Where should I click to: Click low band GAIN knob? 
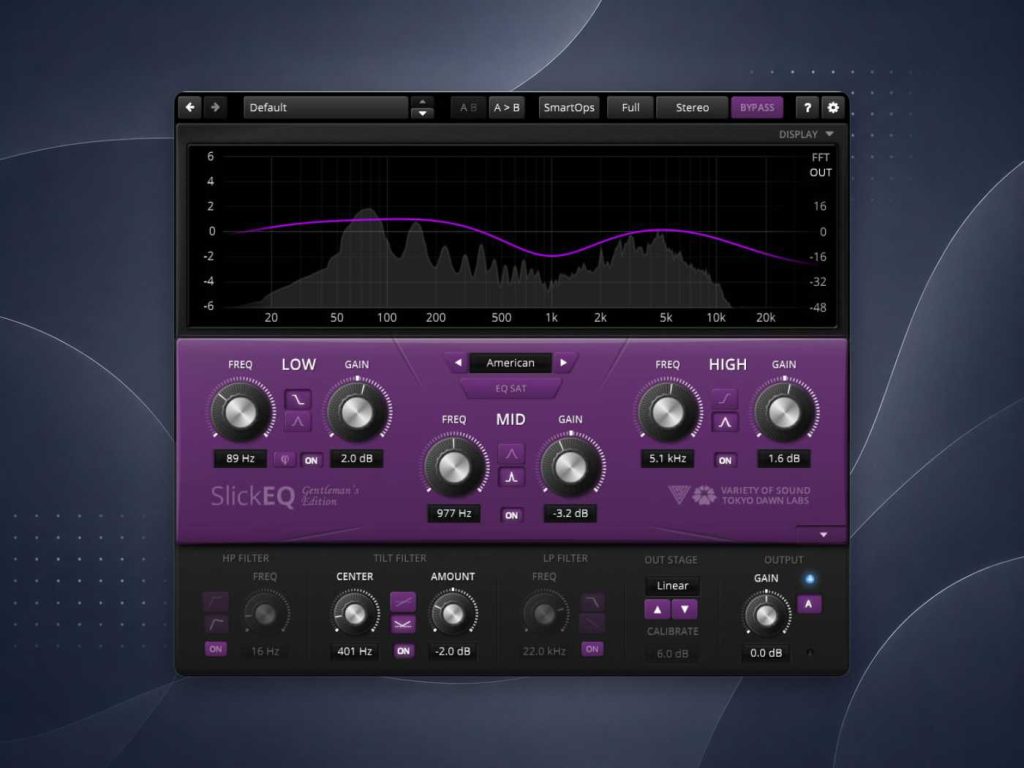[x=357, y=411]
